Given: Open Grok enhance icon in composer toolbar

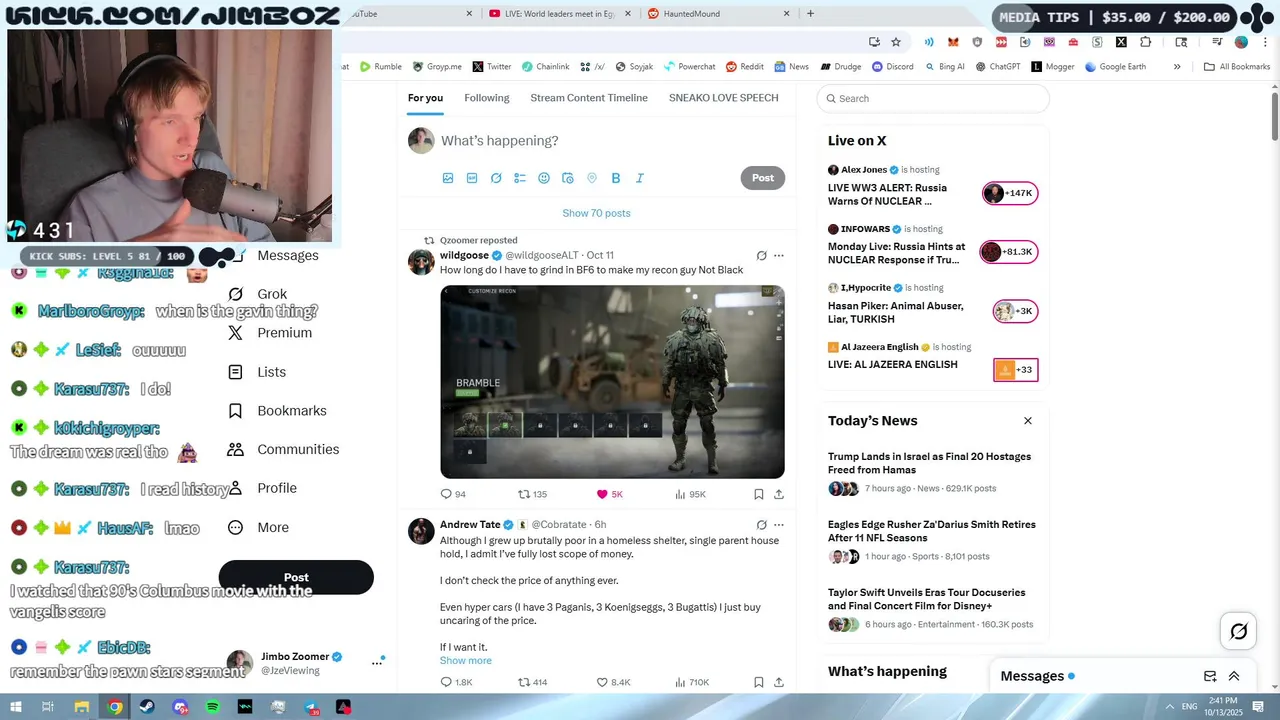Looking at the screenshot, I should [x=496, y=178].
